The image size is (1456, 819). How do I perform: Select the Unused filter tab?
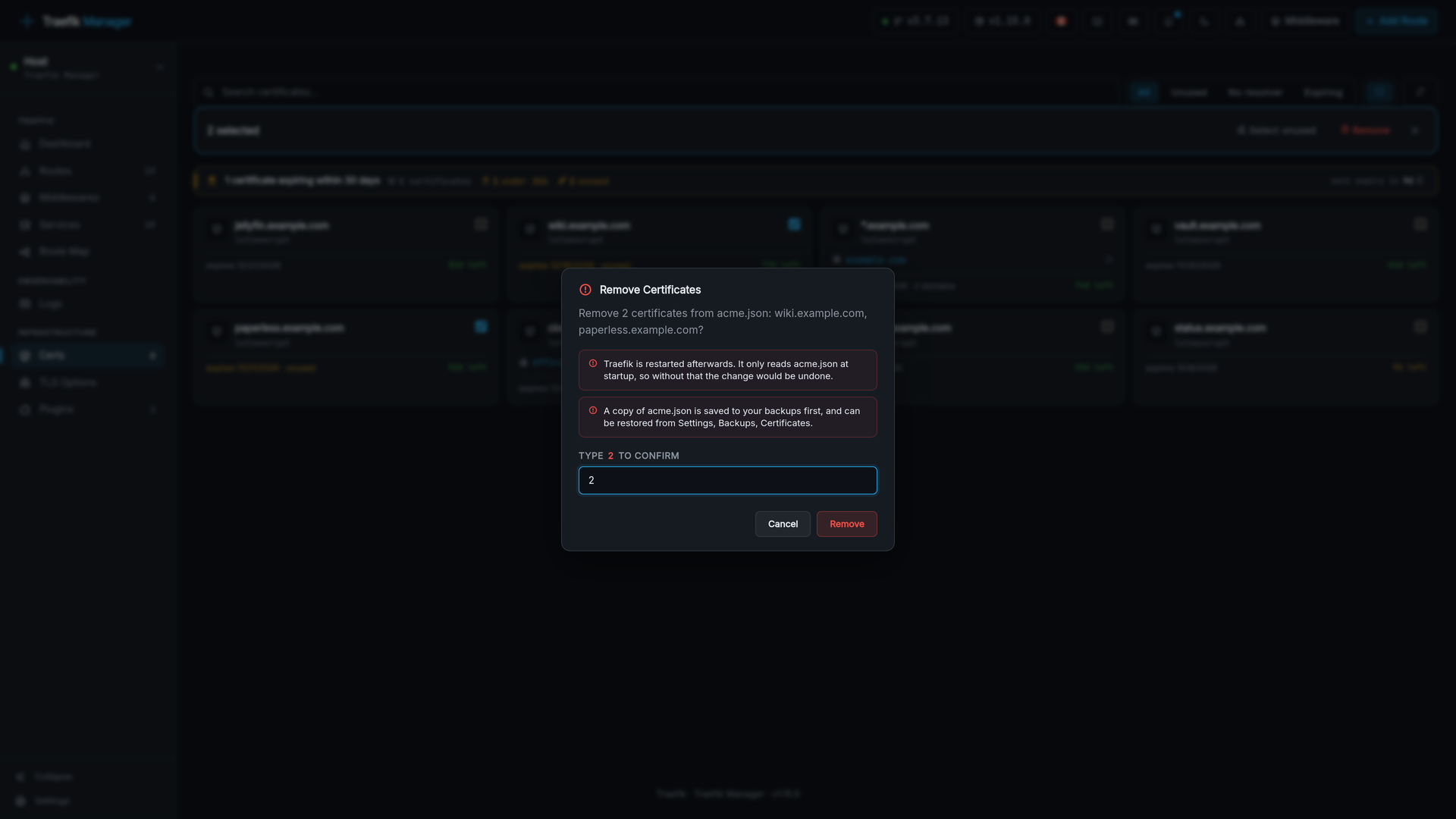[x=1188, y=93]
